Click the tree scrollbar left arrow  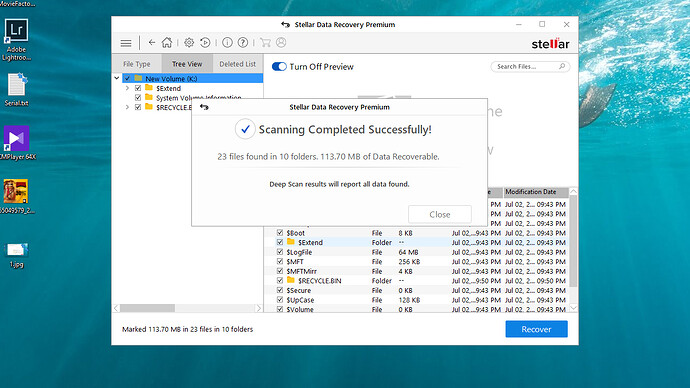(116, 308)
